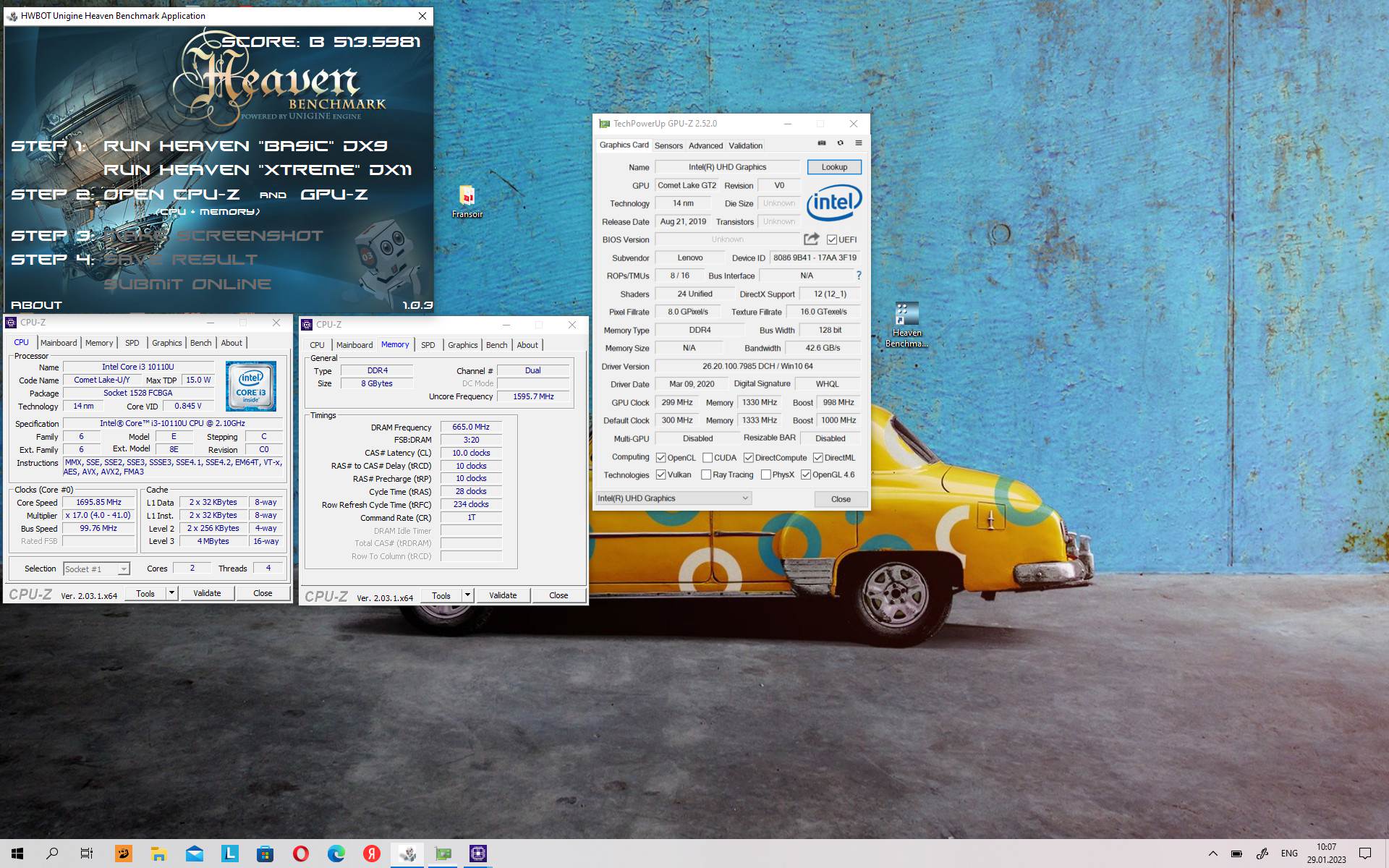Image resolution: width=1389 pixels, height=868 pixels.
Task: Click Validate in left CPU-Z window
Action: tap(207, 593)
